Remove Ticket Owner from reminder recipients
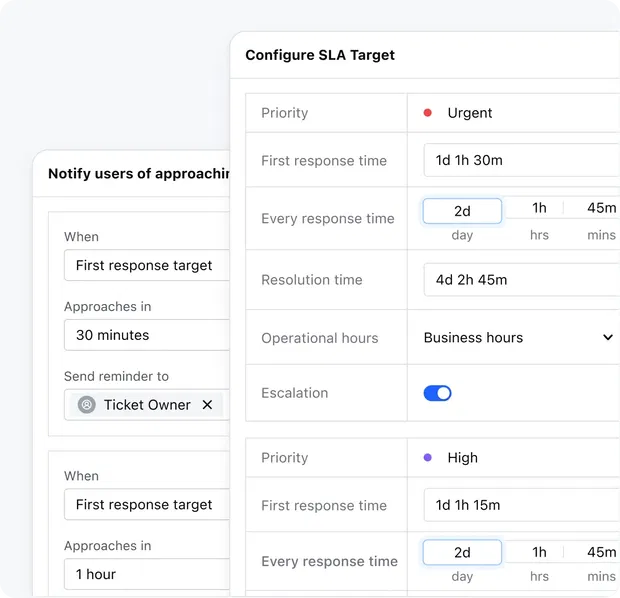The image size is (620, 598). click(207, 405)
